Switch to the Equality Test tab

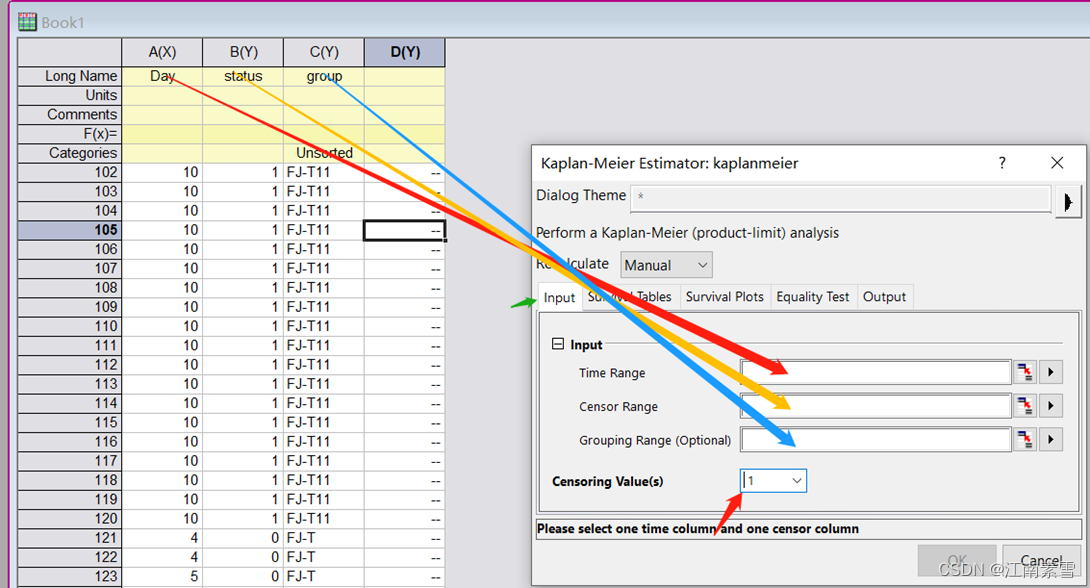pos(813,297)
